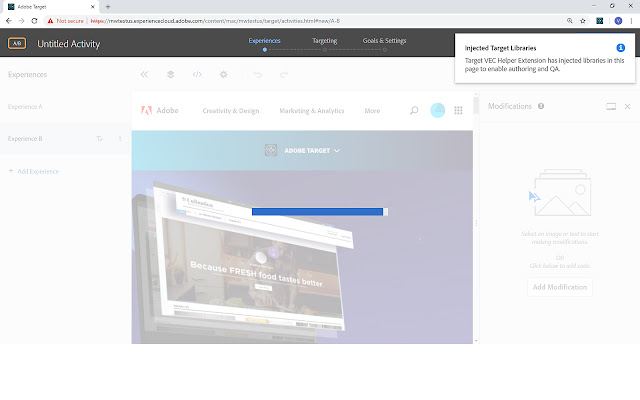Open the user avatar in Adobe page
Image resolution: width=640 pixels, height=400 pixels.
click(438, 110)
